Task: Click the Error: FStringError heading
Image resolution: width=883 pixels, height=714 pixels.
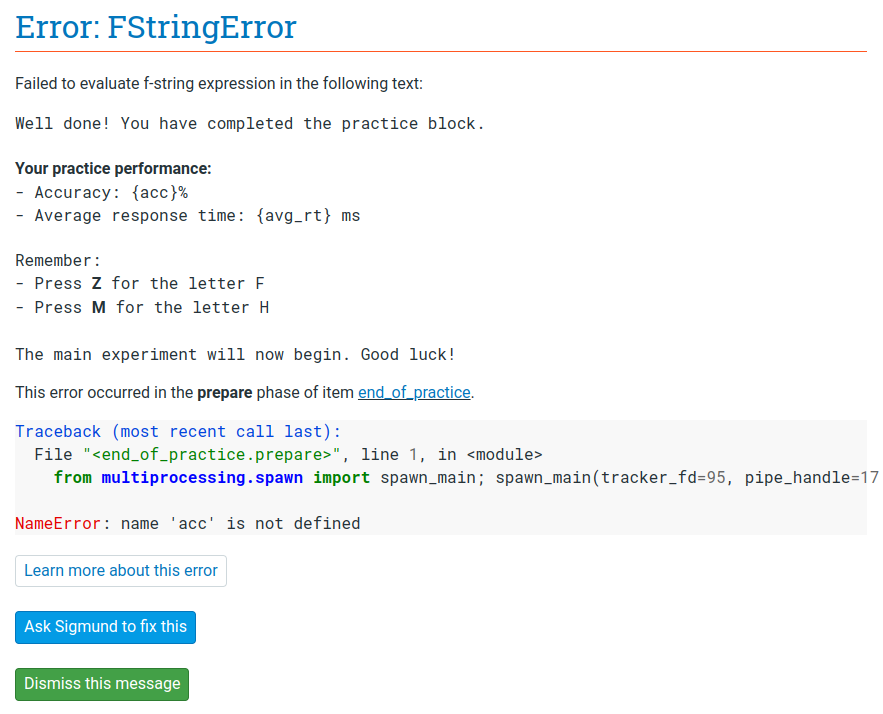Action: click(x=155, y=27)
